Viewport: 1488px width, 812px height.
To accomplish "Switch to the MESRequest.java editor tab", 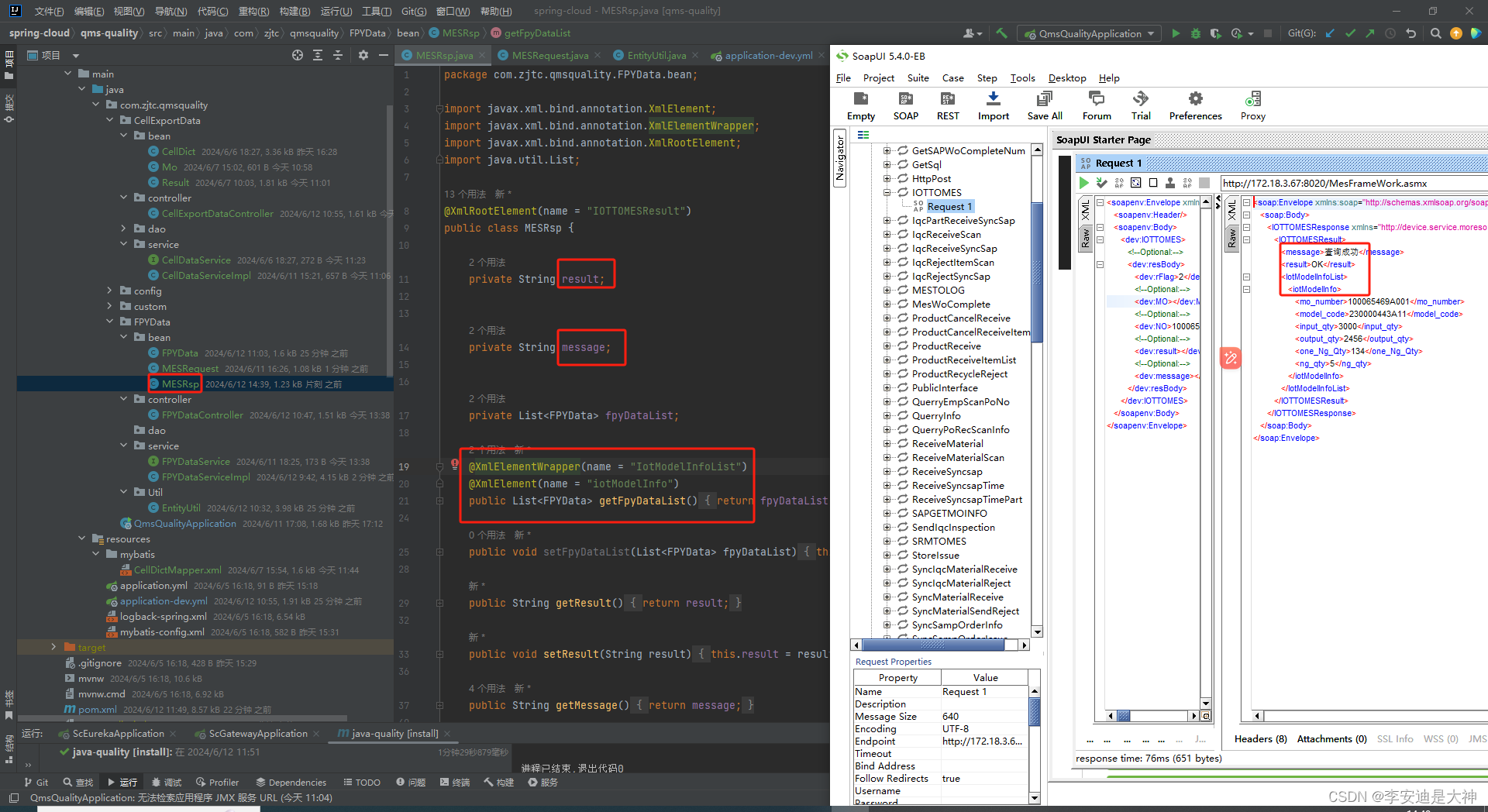I will [x=549, y=56].
